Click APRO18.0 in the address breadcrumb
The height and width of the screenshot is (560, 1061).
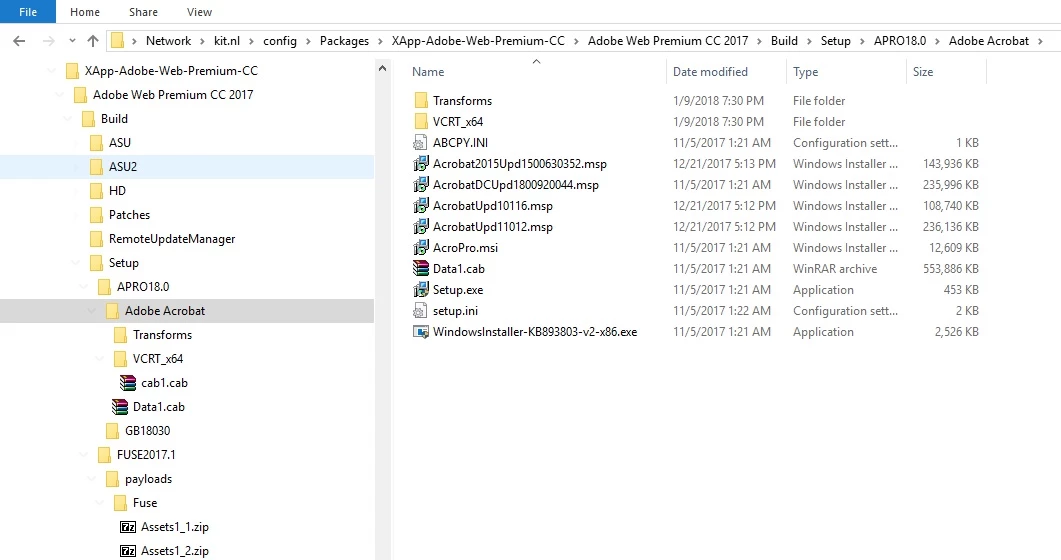[900, 41]
